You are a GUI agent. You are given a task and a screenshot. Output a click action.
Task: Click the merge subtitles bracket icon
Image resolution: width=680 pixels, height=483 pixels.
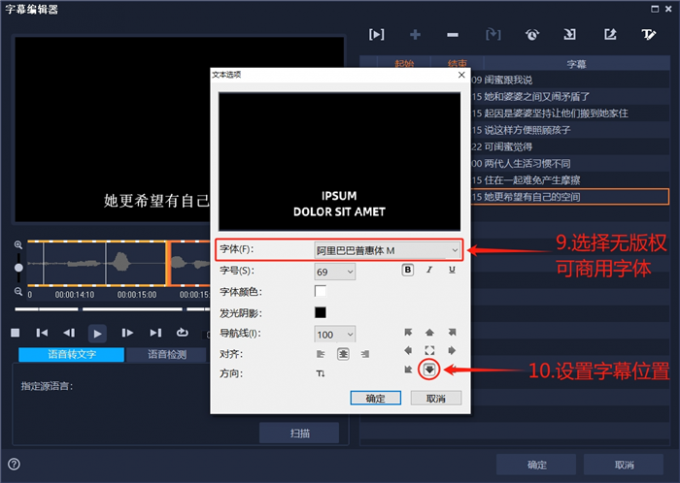click(x=493, y=34)
